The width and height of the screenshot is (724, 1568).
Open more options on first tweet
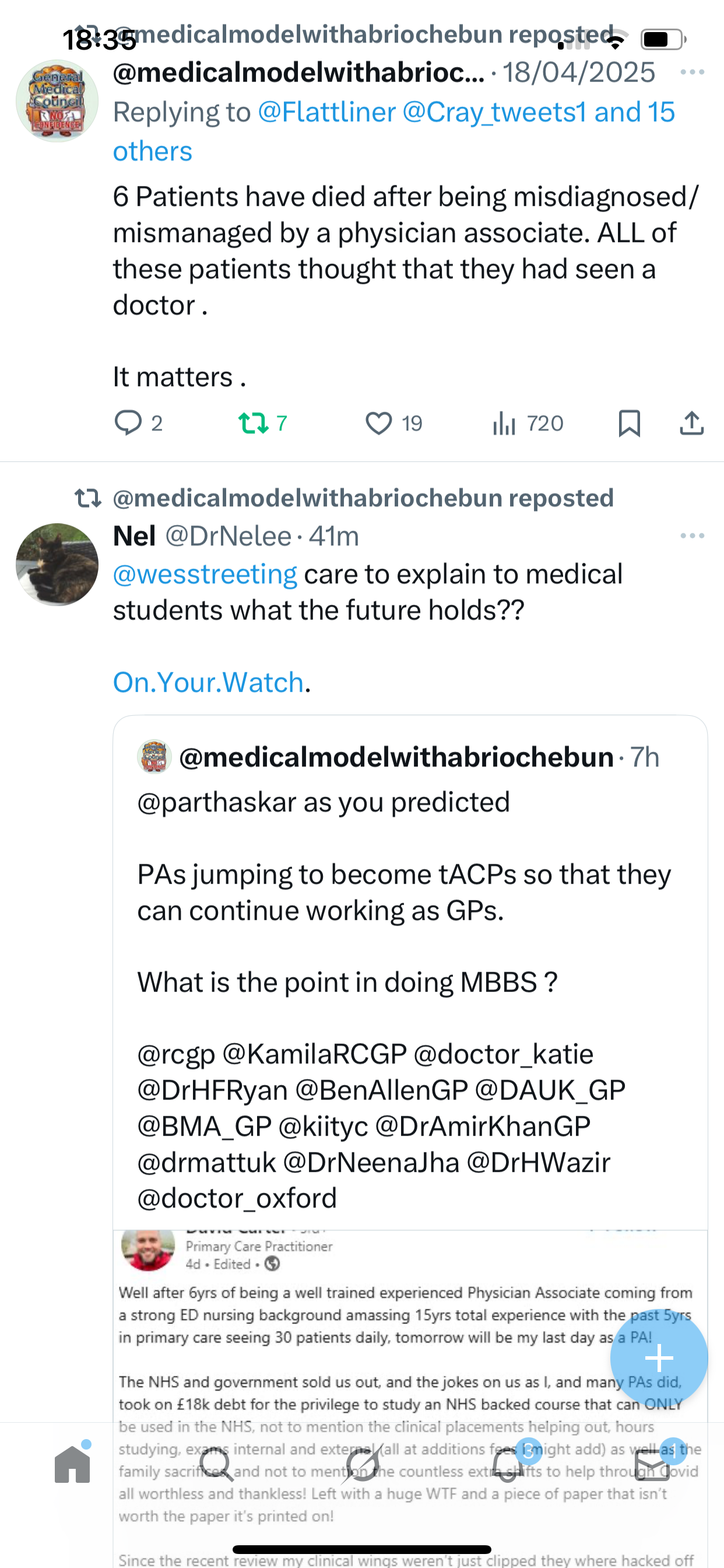[692, 72]
